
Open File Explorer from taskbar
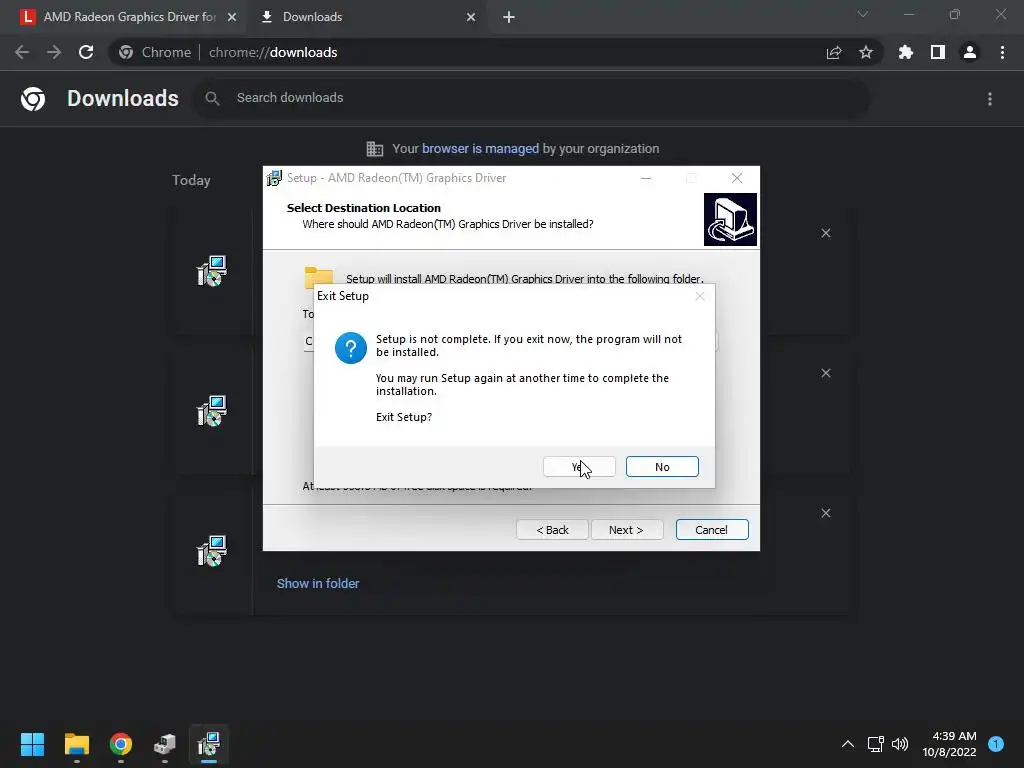pos(76,744)
